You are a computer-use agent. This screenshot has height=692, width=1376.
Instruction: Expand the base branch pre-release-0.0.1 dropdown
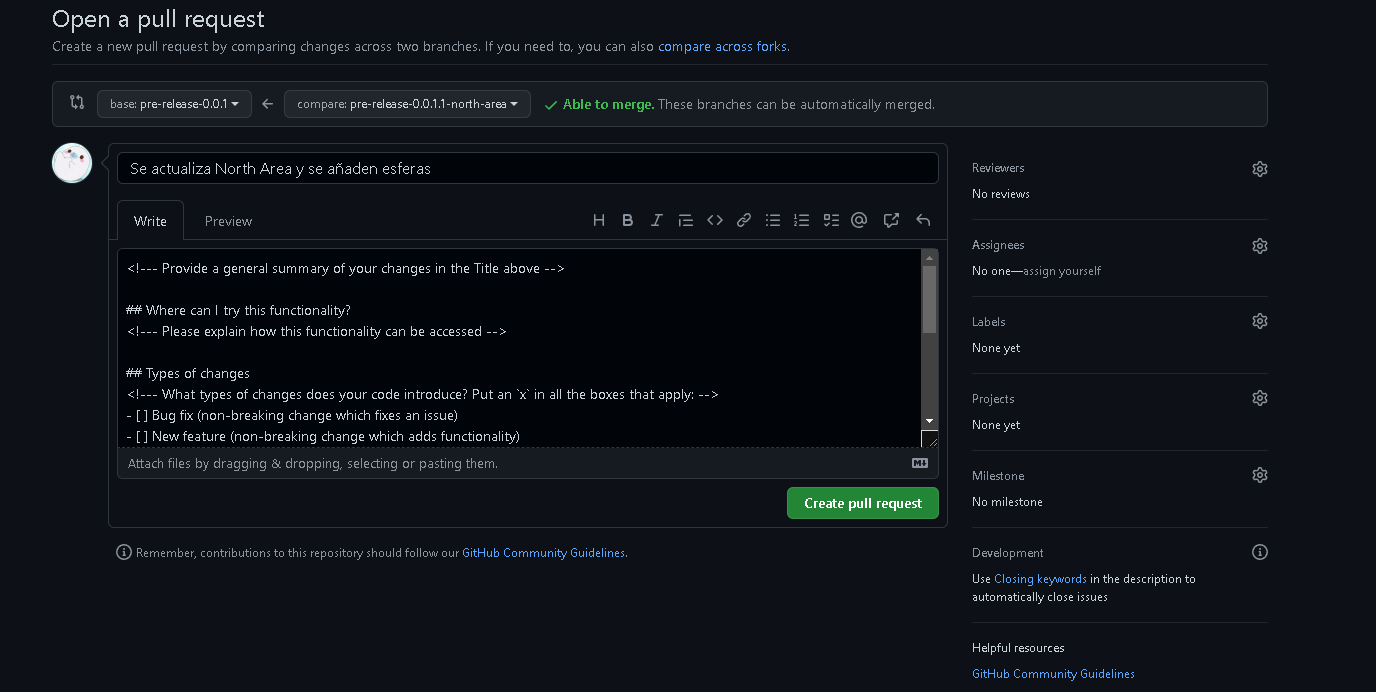pyautogui.click(x=174, y=104)
